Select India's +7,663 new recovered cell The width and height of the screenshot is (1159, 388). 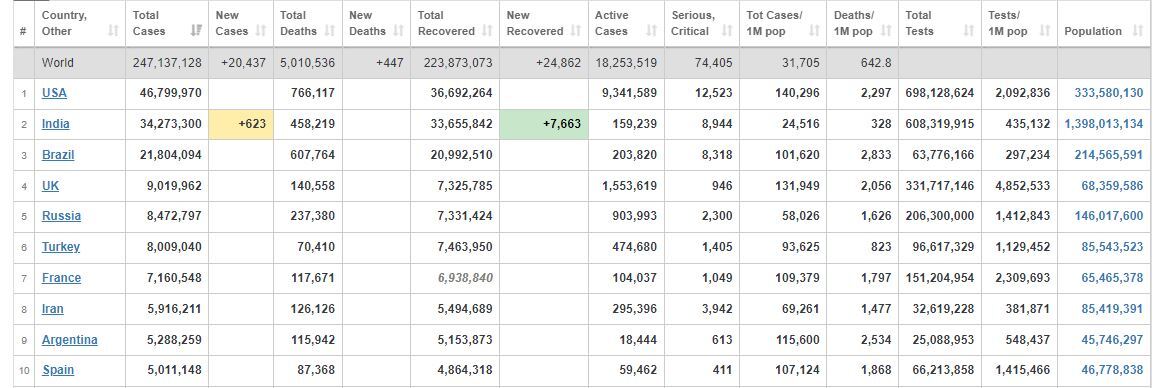(x=544, y=124)
